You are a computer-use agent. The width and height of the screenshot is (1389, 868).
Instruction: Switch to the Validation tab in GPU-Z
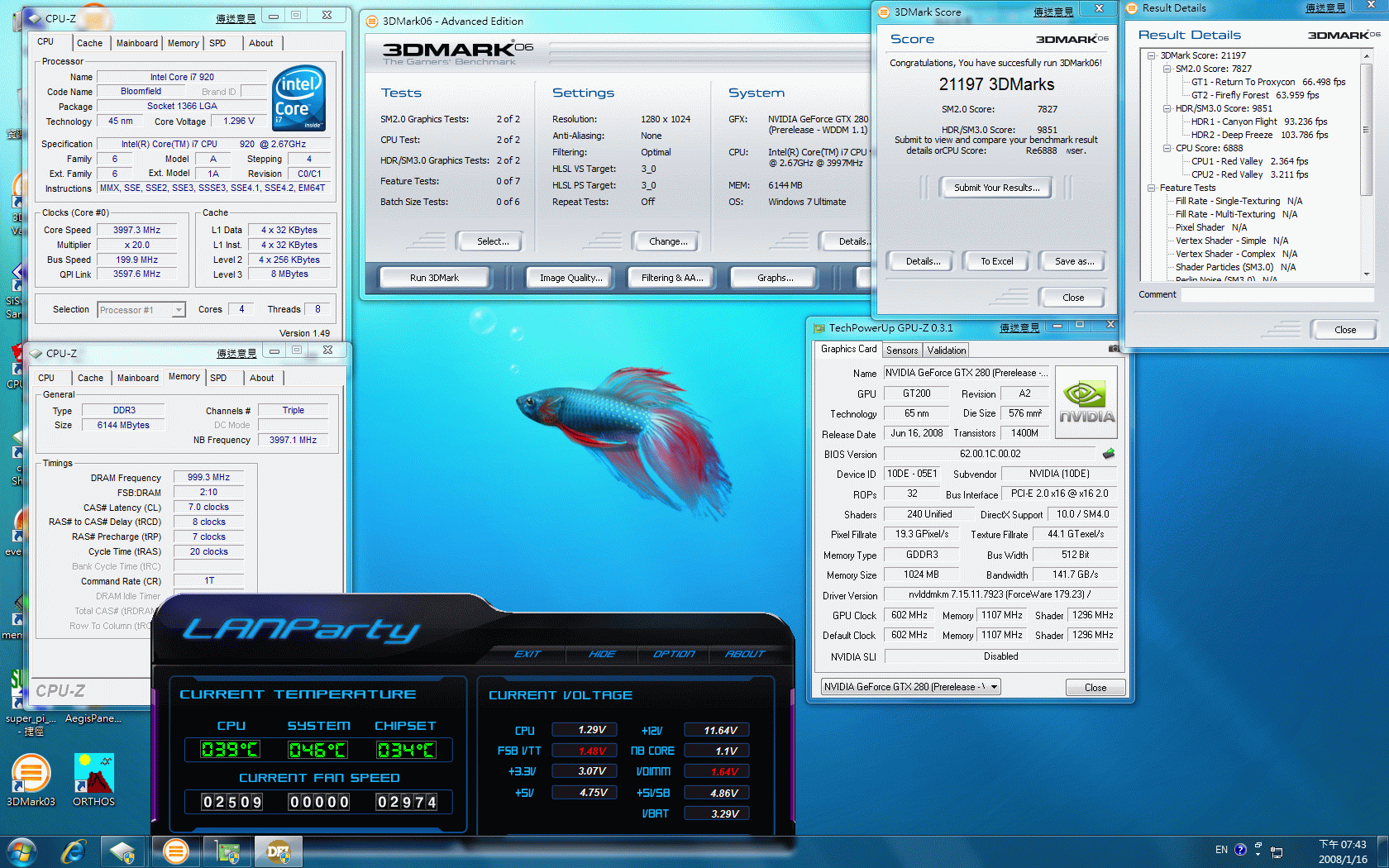coord(947,351)
